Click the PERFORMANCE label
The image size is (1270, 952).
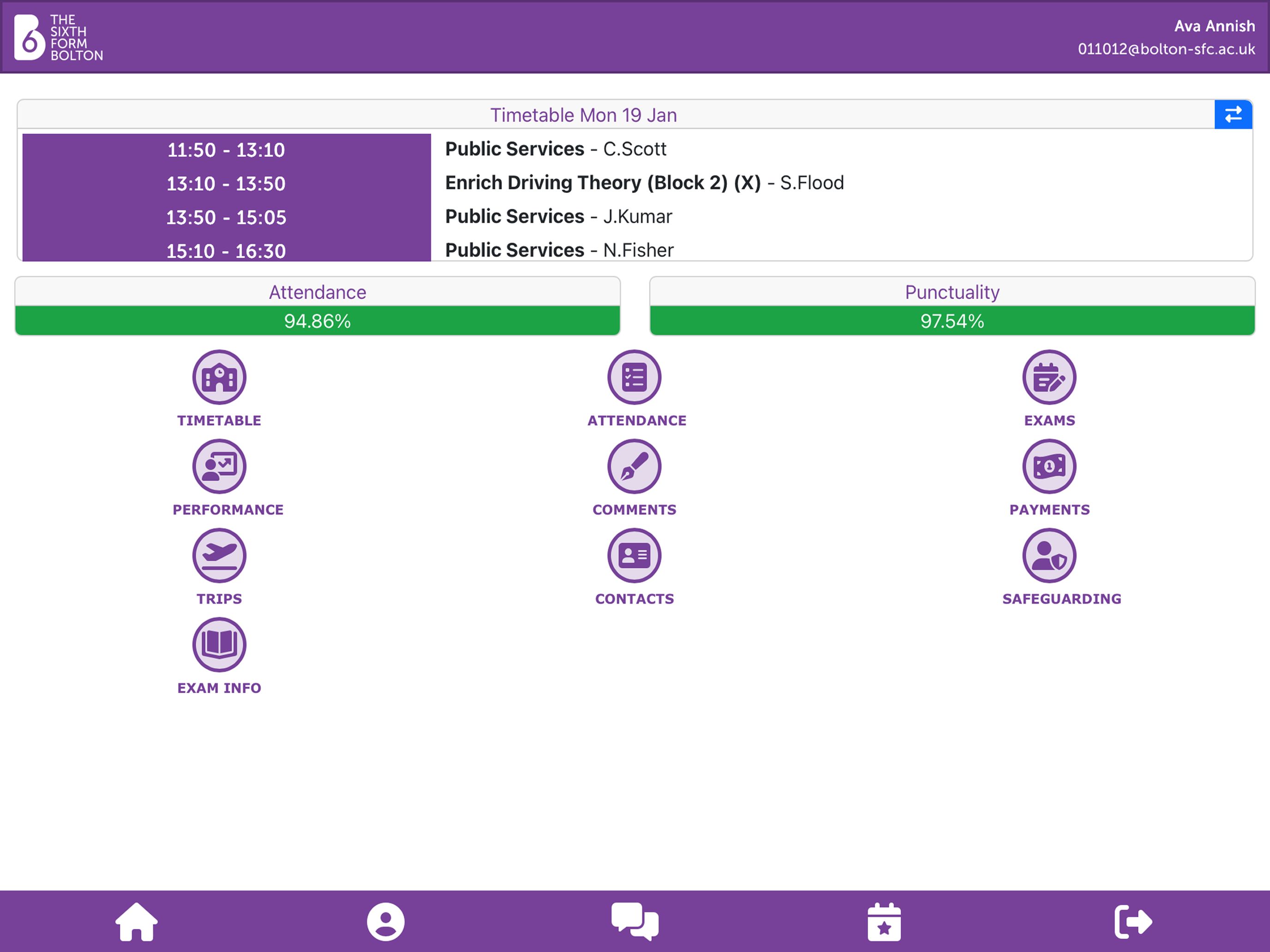228,510
